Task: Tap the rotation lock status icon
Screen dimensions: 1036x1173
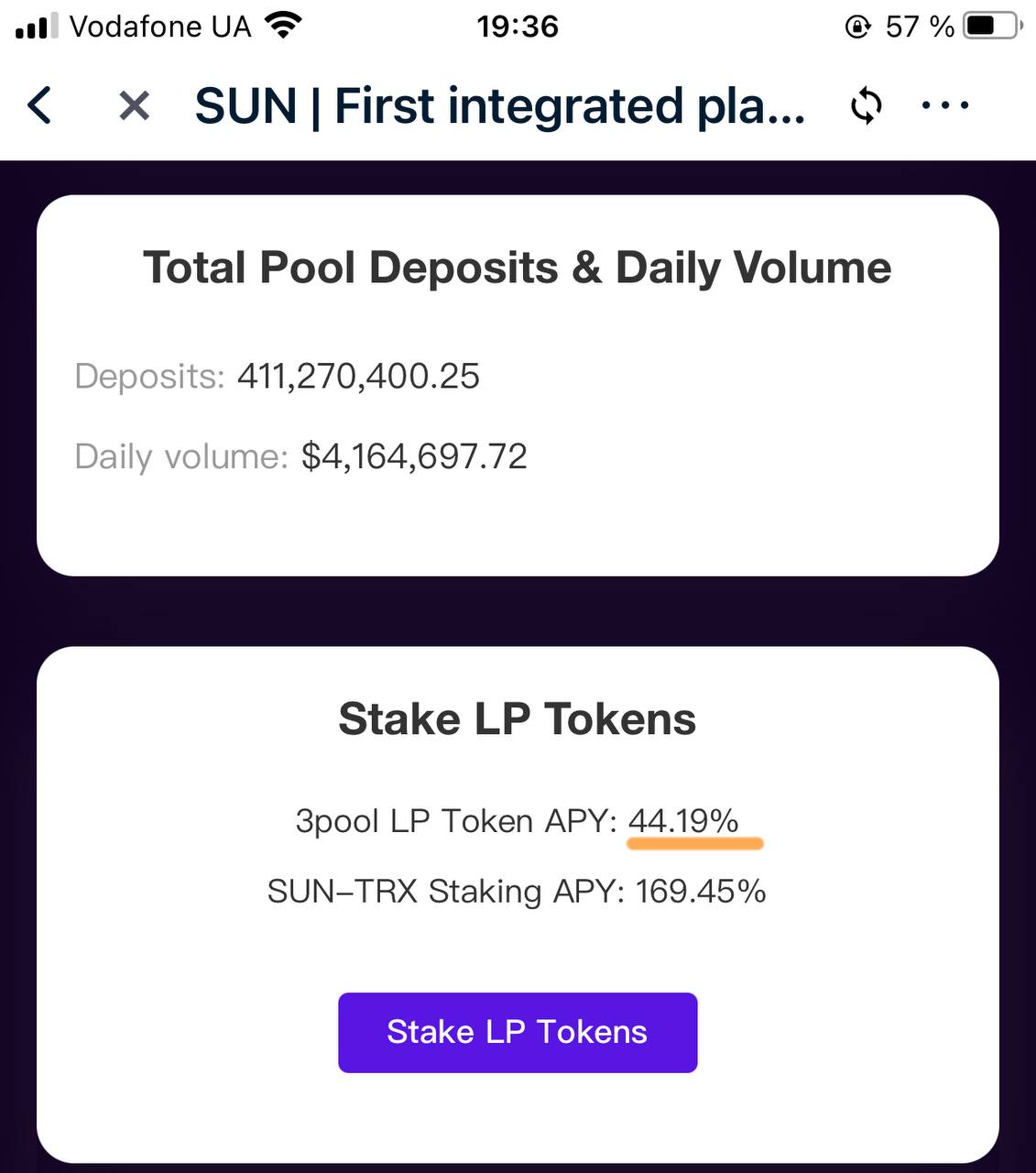Action: (x=857, y=27)
